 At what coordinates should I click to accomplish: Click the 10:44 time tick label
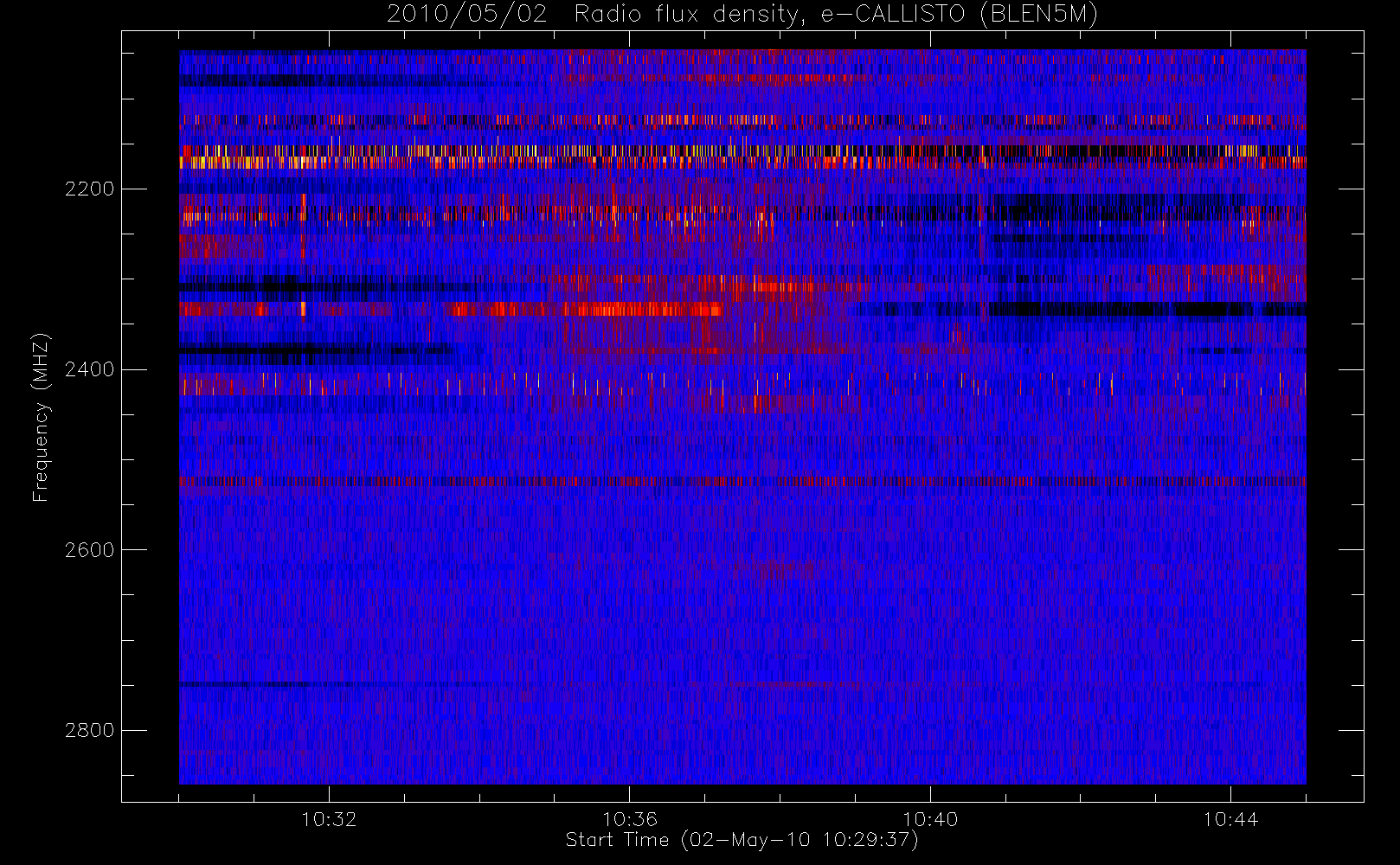click(1230, 819)
